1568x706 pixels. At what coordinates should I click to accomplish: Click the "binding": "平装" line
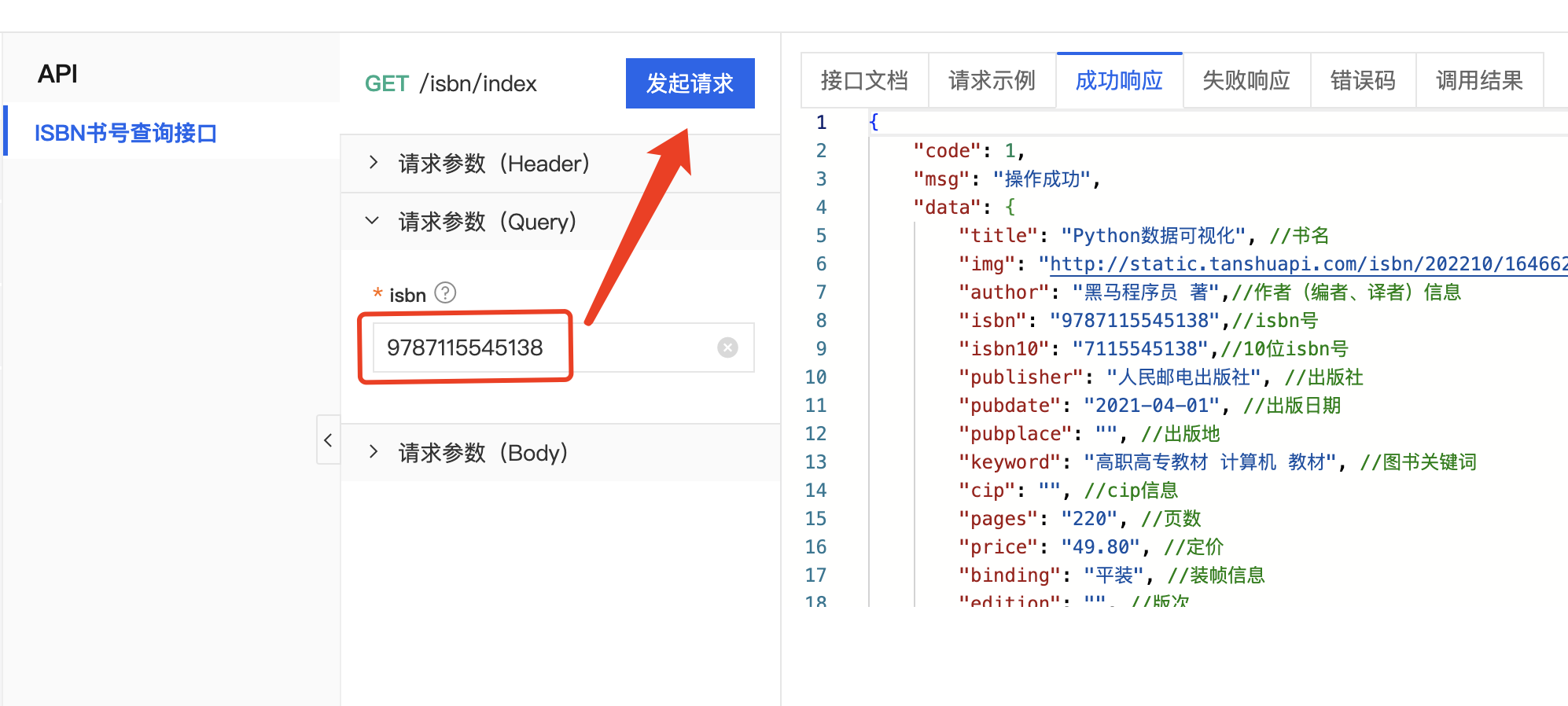1112,575
